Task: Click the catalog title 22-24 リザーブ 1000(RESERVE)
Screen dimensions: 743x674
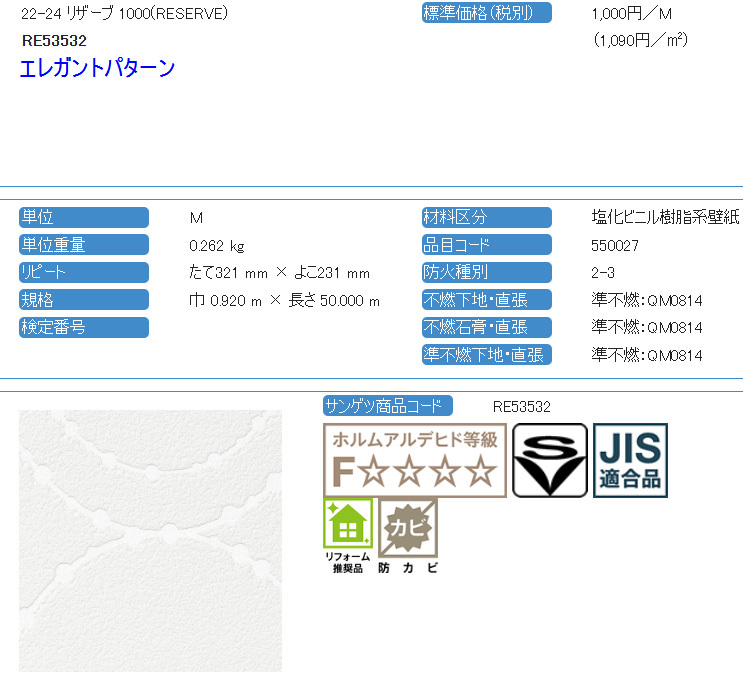Action: click(124, 13)
